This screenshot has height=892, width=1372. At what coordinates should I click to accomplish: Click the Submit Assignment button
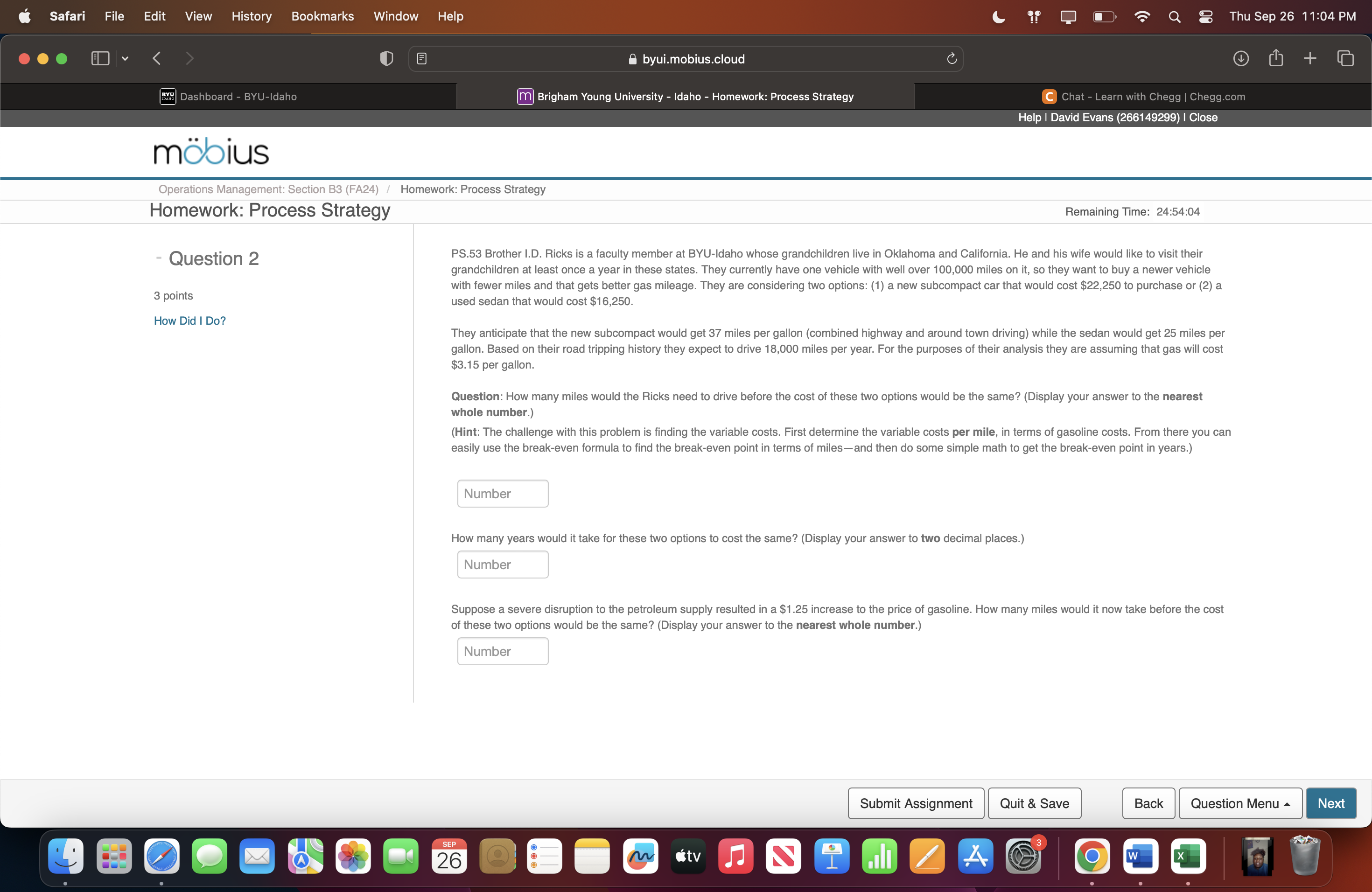click(x=916, y=803)
